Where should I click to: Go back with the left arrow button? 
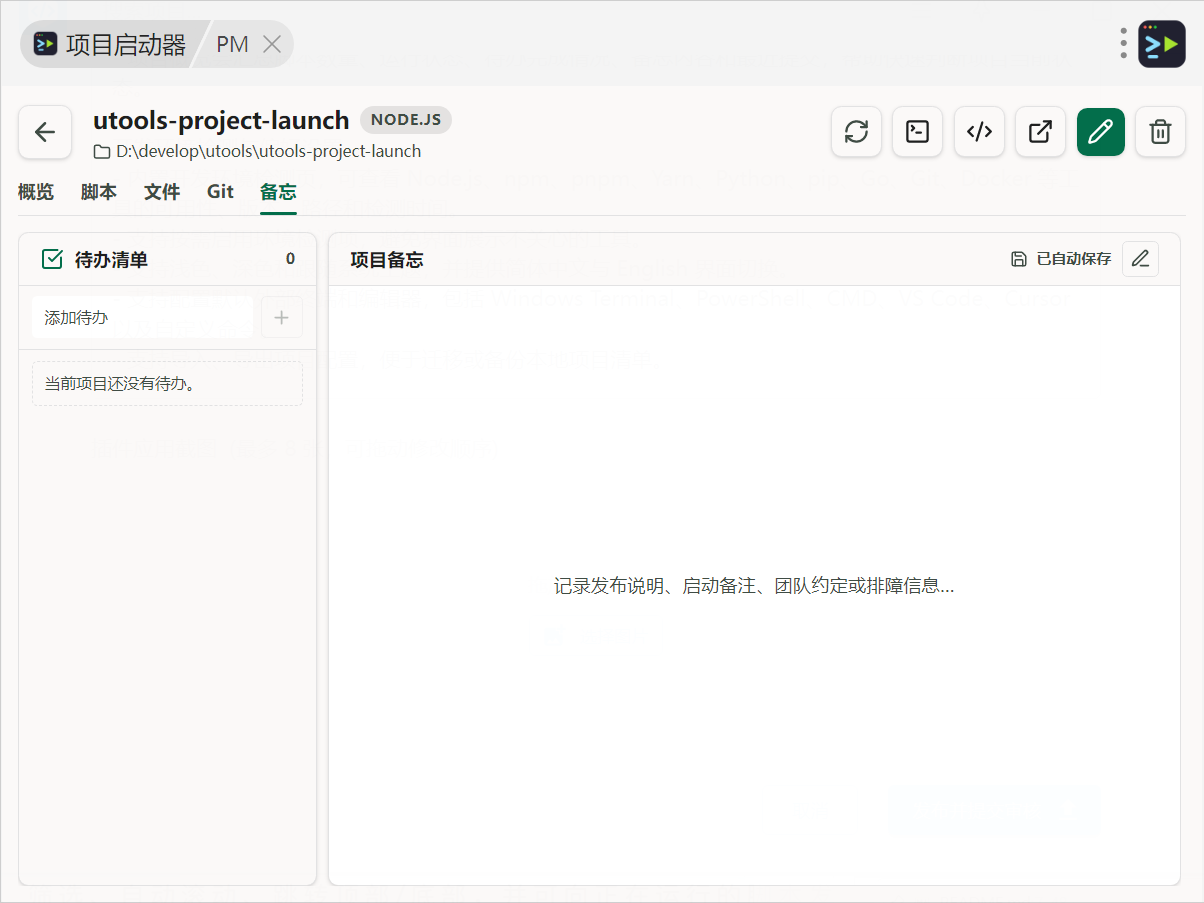(x=45, y=132)
